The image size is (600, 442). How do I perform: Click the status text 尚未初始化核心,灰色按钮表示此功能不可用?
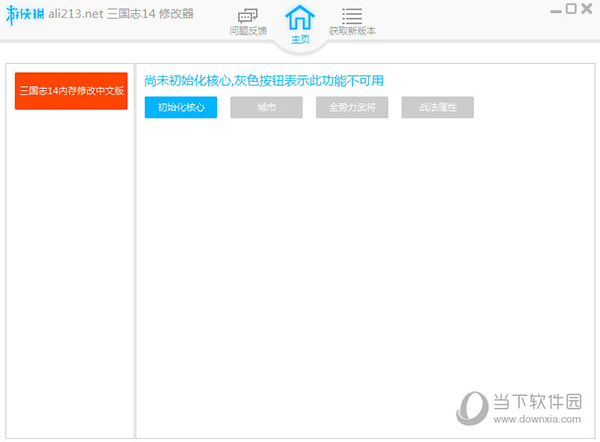264,81
